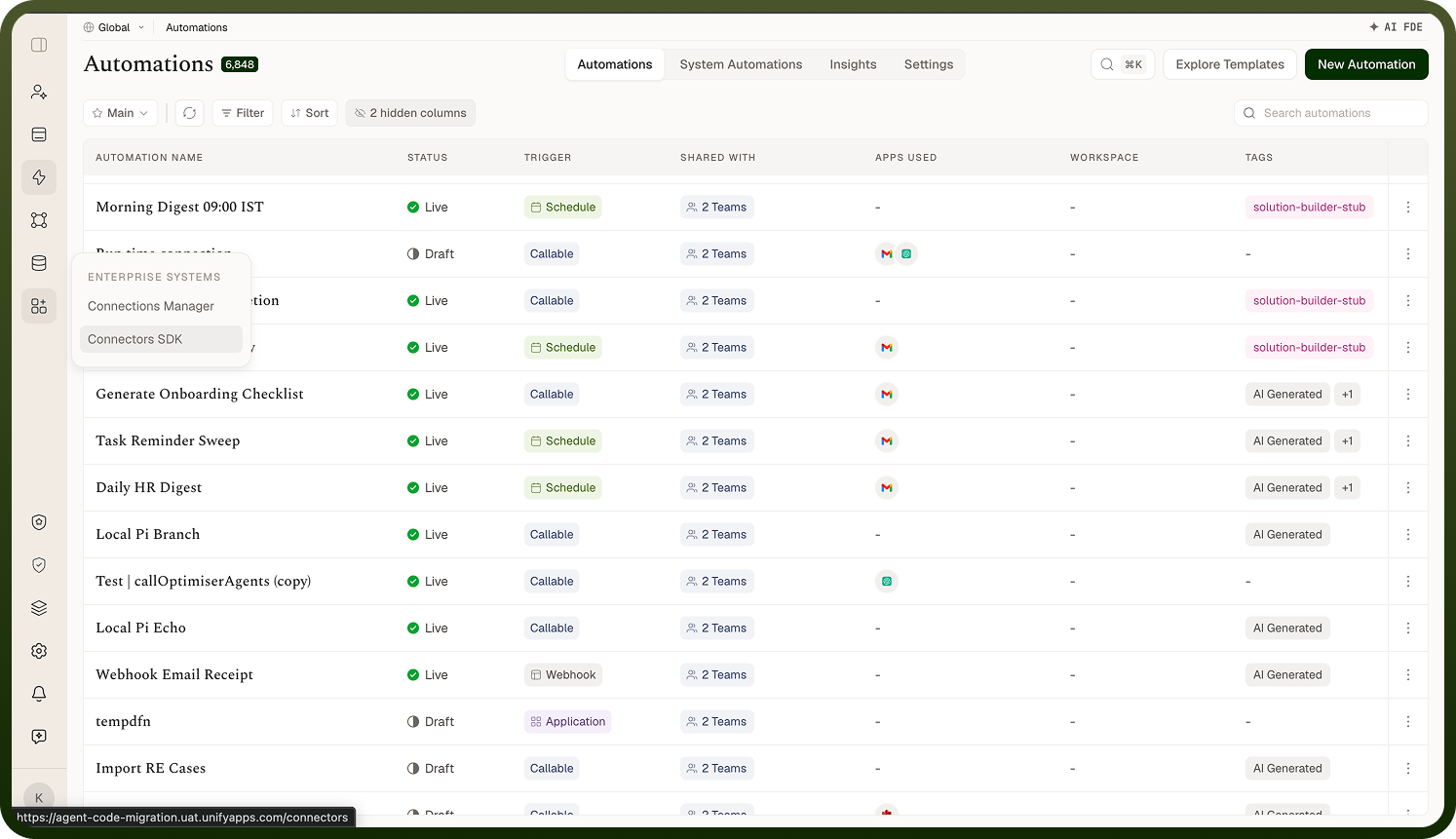Open the notifications bell icon

click(x=39, y=694)
